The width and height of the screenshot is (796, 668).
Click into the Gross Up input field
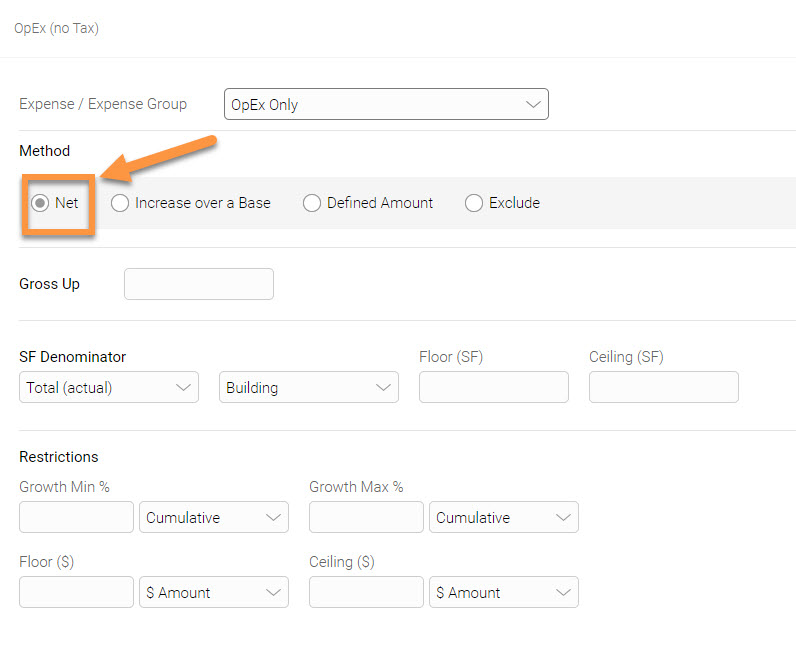199,284
